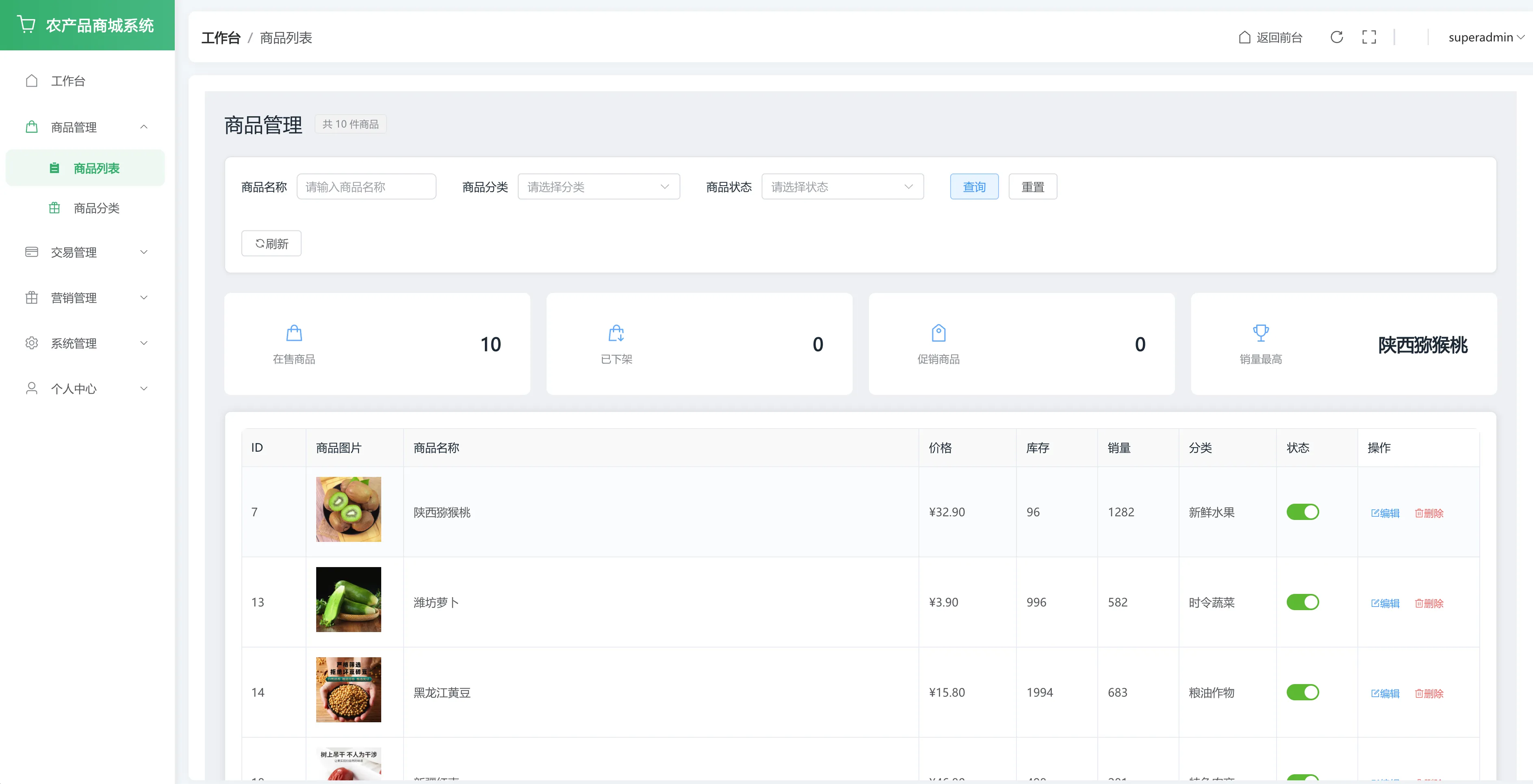The image size is (1533, 784).
Task: Go to 工作台 in sidebar
Action: coord(68,81)
